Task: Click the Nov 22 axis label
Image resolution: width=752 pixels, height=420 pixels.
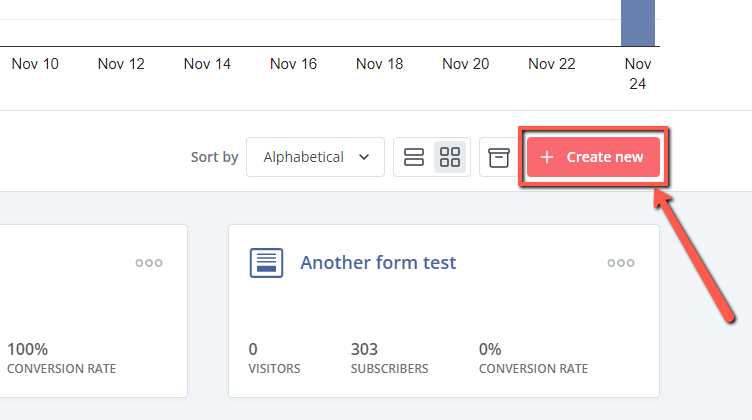Action: tap(552, 64)
